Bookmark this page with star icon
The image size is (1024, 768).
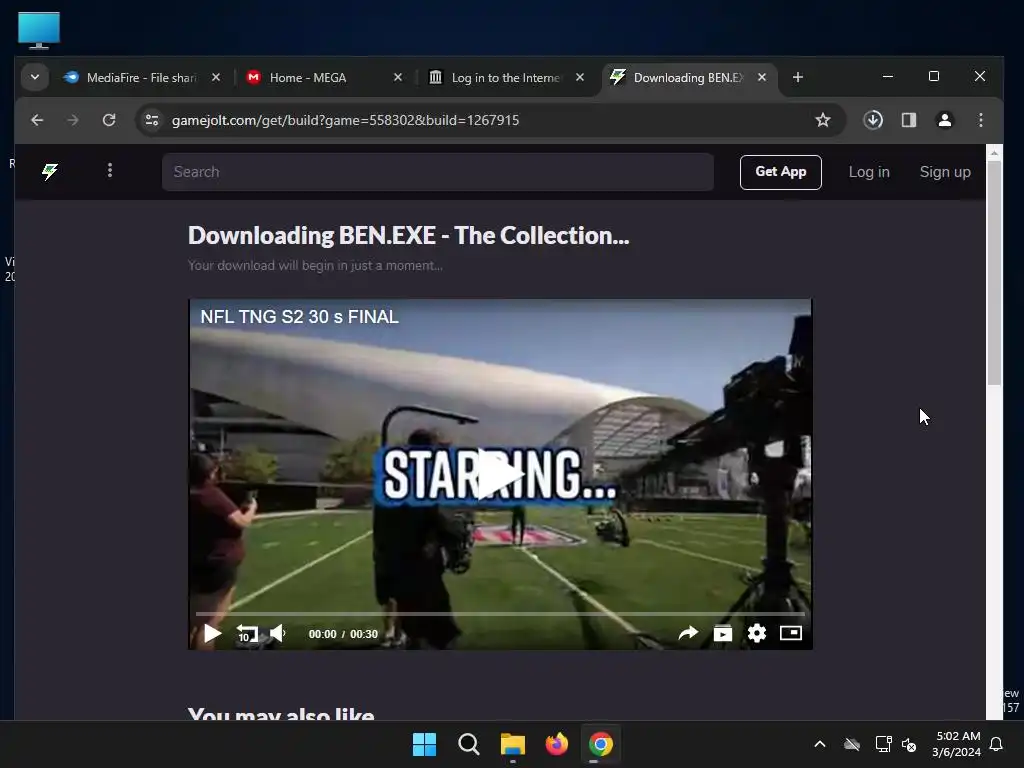pyautogui.click(x=823, y=120)
